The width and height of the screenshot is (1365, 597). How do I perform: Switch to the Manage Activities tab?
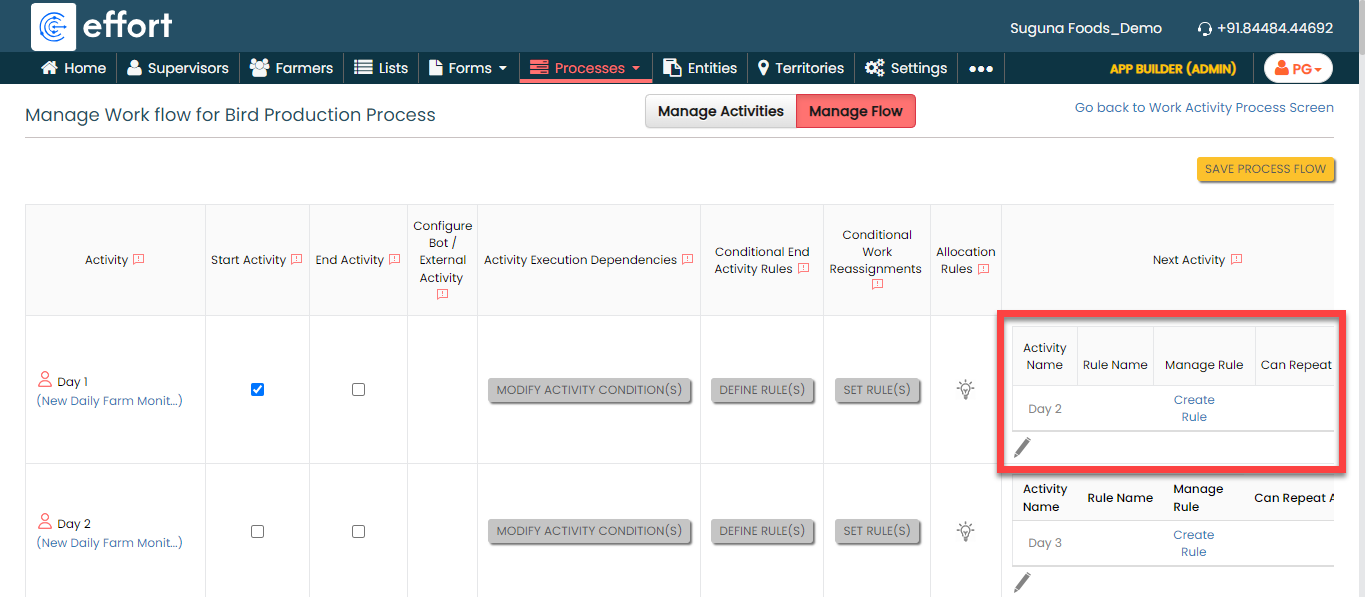[720, 112]
